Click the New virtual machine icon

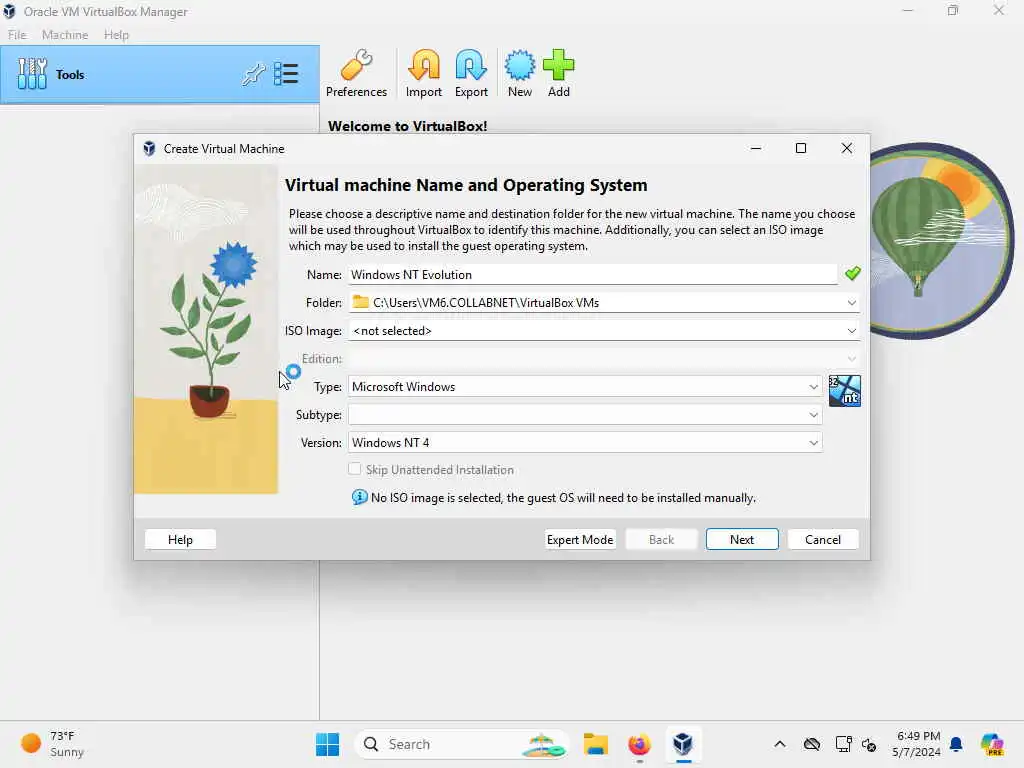(520, 74)
